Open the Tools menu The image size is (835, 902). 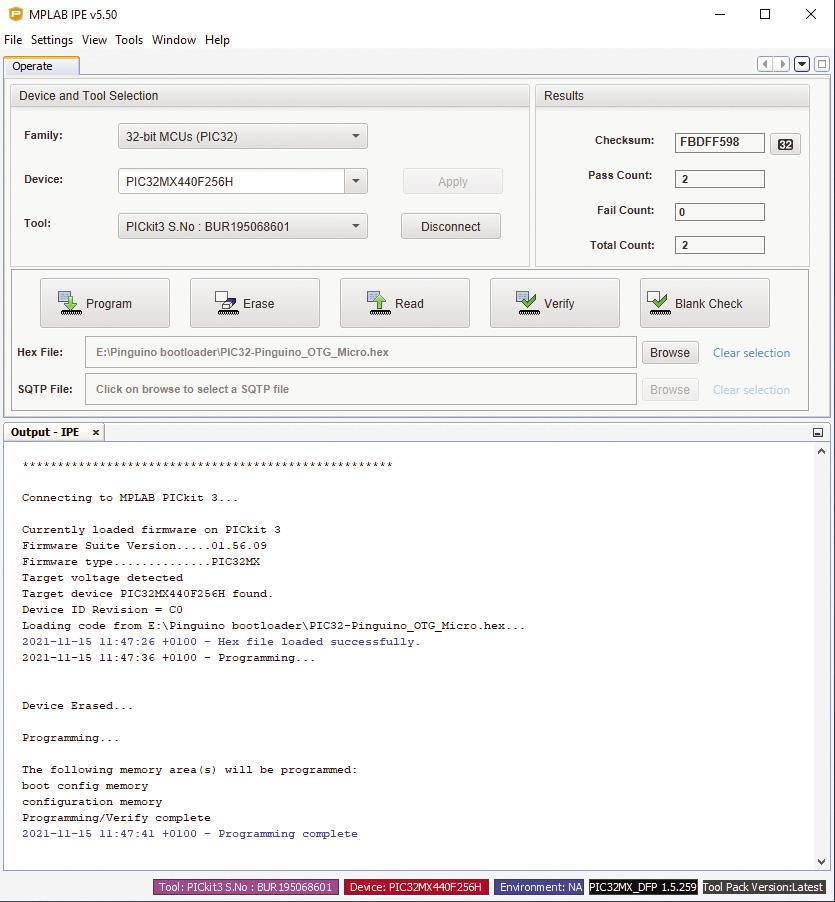129,40
